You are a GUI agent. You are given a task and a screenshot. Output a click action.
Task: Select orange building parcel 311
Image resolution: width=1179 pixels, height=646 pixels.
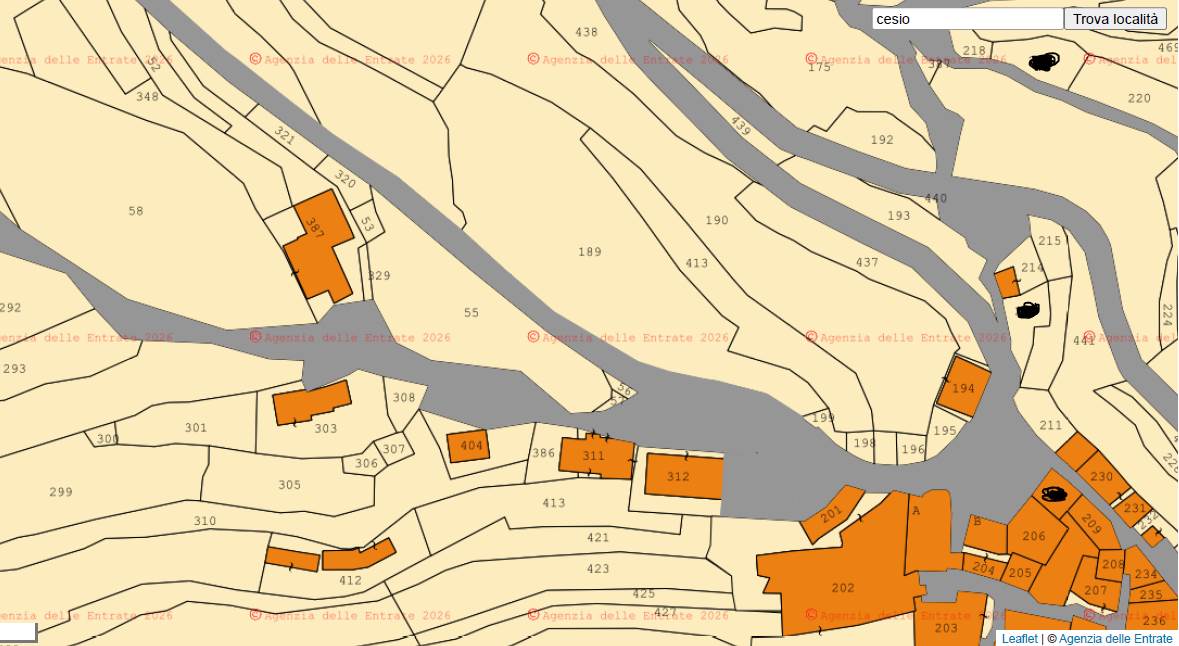pyautogui.click(x=595, y=457)
